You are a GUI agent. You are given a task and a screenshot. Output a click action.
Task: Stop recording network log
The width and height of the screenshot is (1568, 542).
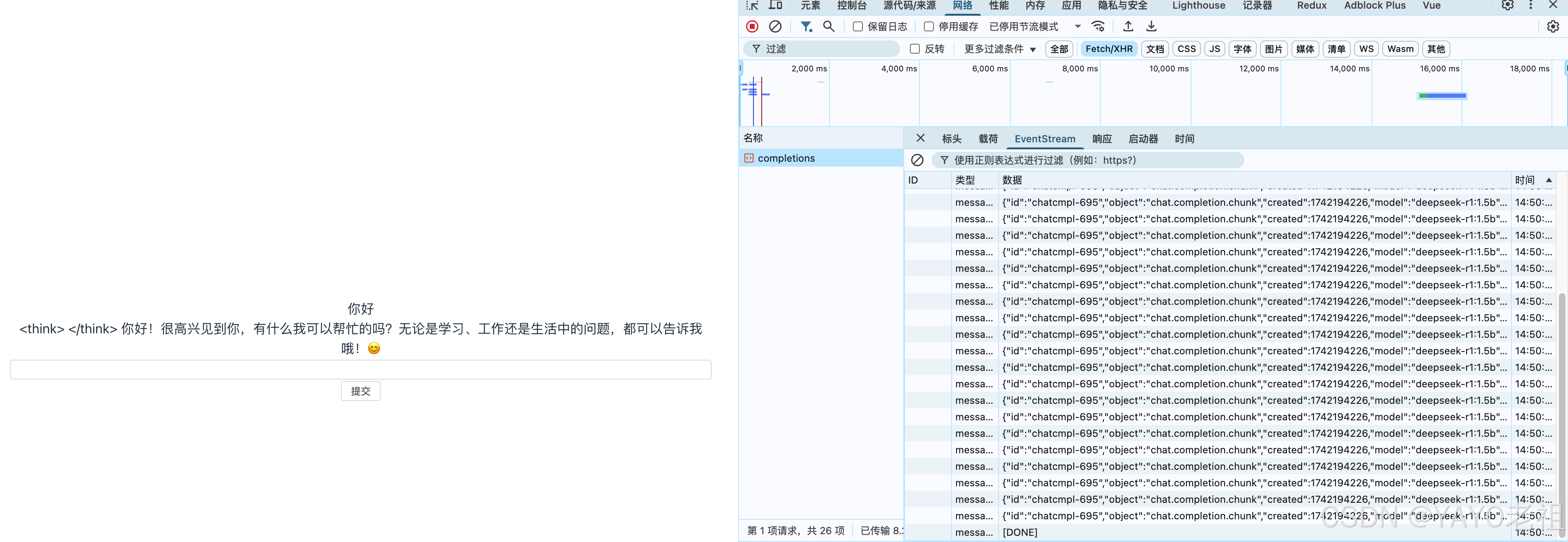pyautogui.click(x=752, y=26)
